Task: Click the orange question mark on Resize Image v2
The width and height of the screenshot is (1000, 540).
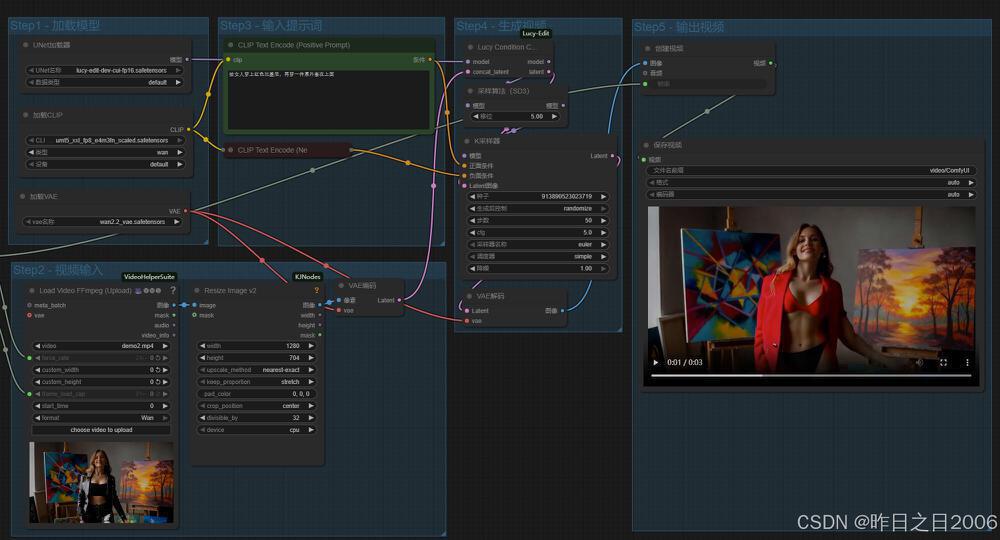Action: (x=317, y=290)
